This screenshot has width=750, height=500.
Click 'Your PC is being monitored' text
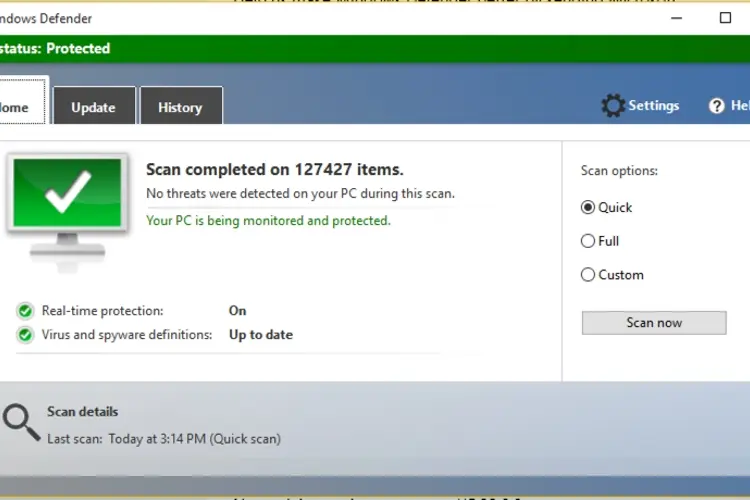click(268, 221)
